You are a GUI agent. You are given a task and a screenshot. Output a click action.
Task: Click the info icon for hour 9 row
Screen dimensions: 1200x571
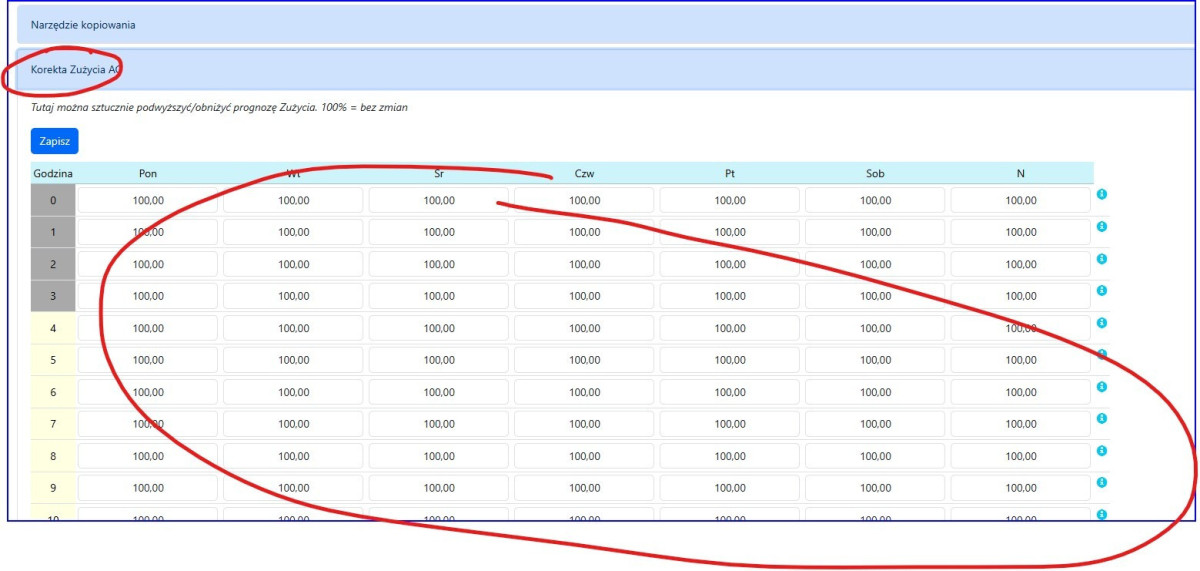(x=1101, y=482)
